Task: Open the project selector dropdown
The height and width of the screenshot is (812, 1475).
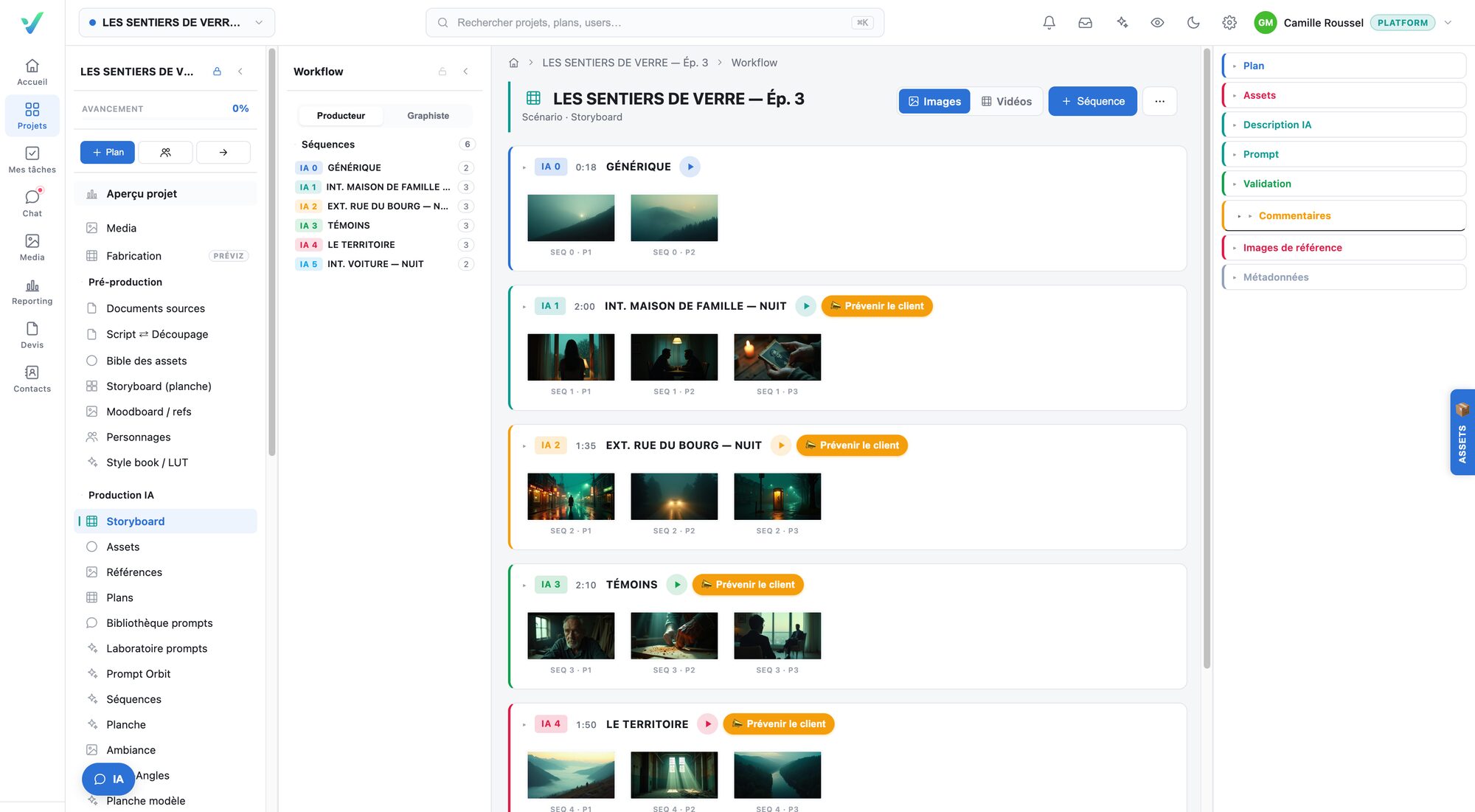Action: pyautogui.click(x=176, y=23)
